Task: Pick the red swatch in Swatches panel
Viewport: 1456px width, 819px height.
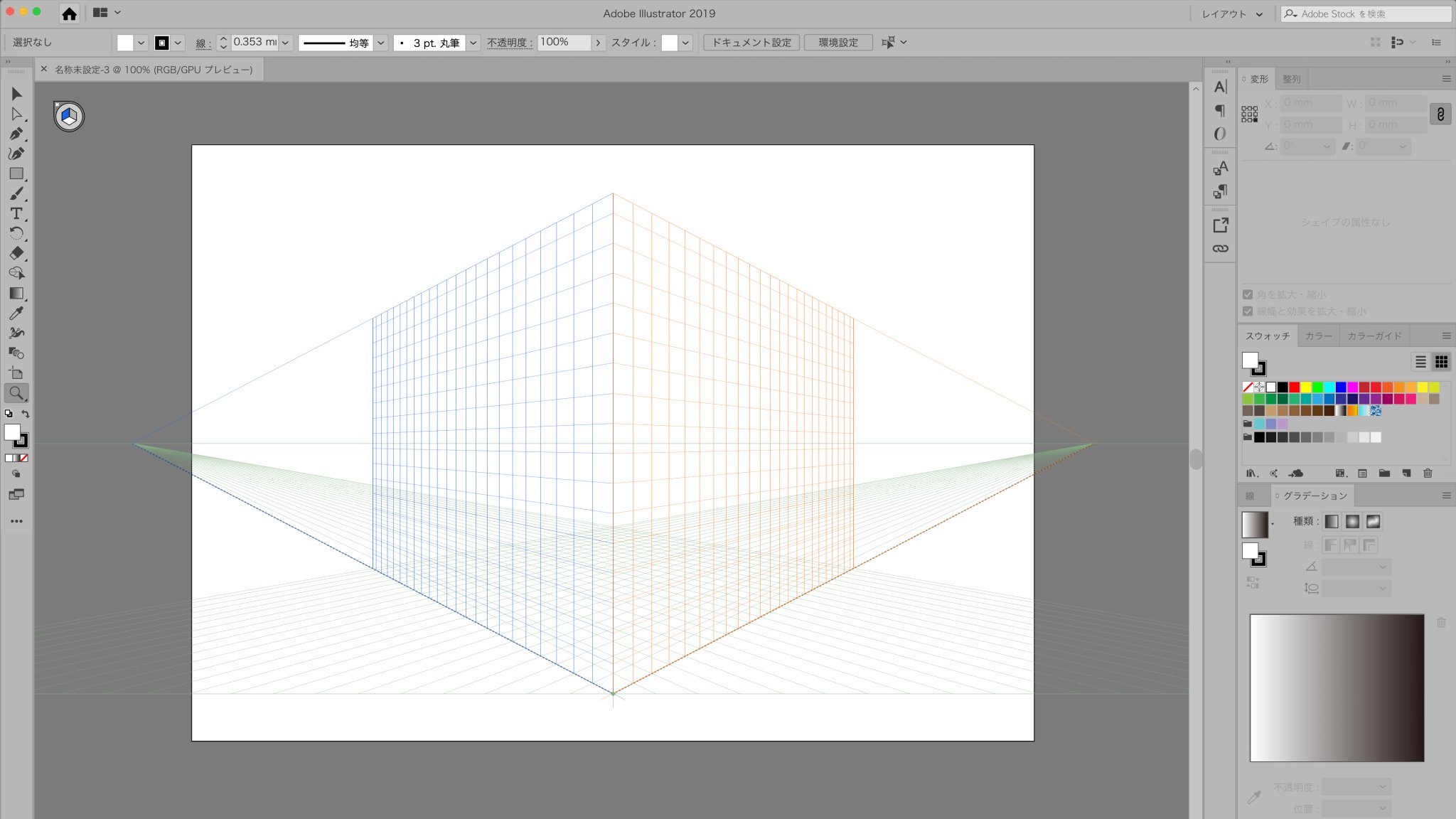Action: 1294,387
